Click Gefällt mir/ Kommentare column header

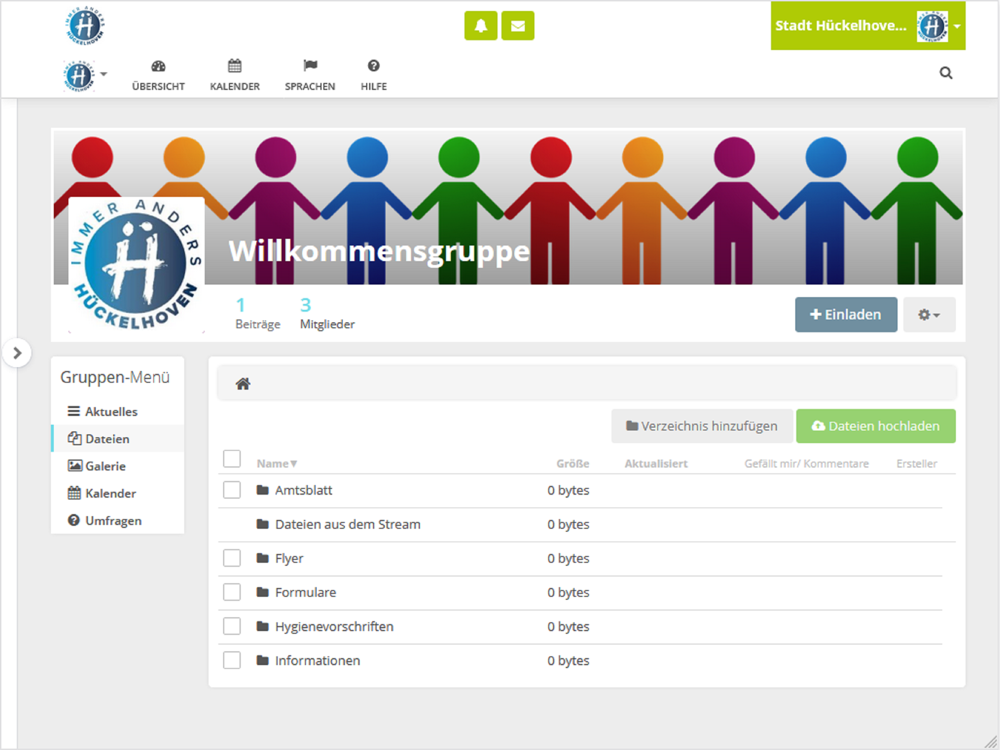[x=806, y=464]
